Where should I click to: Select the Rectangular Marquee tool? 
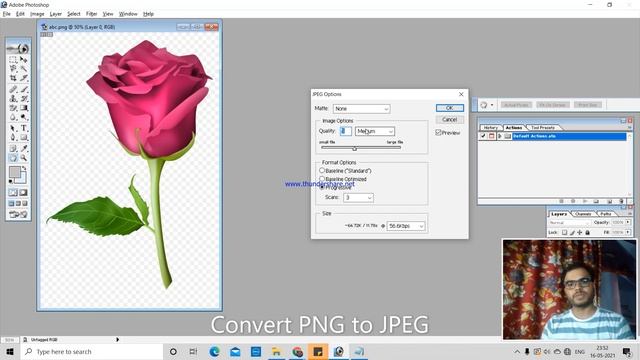click(x=13, y=60)
